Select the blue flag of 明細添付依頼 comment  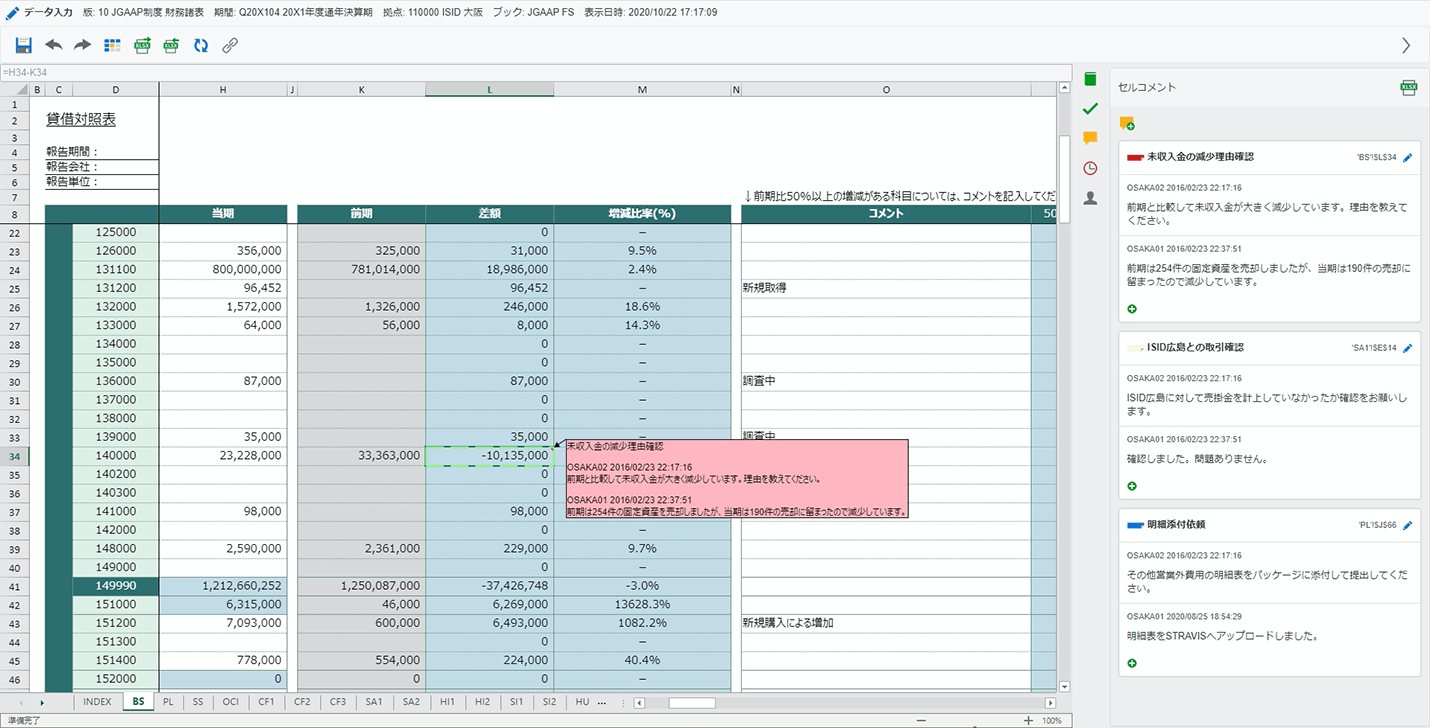click(x=1135, y=524)
